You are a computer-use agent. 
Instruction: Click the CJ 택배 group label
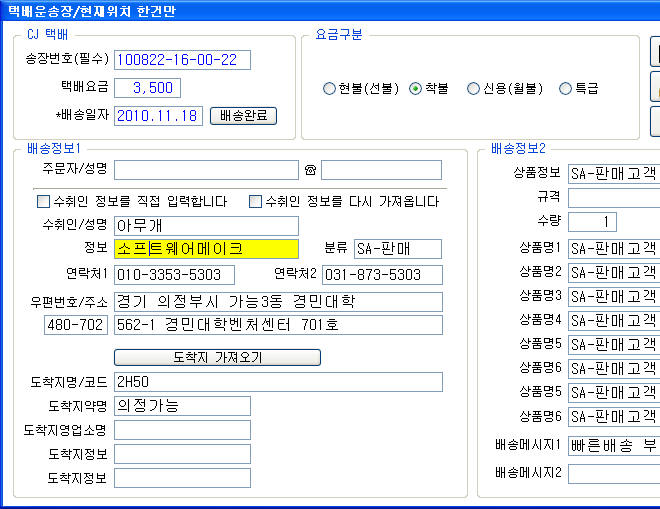(48, 35)
